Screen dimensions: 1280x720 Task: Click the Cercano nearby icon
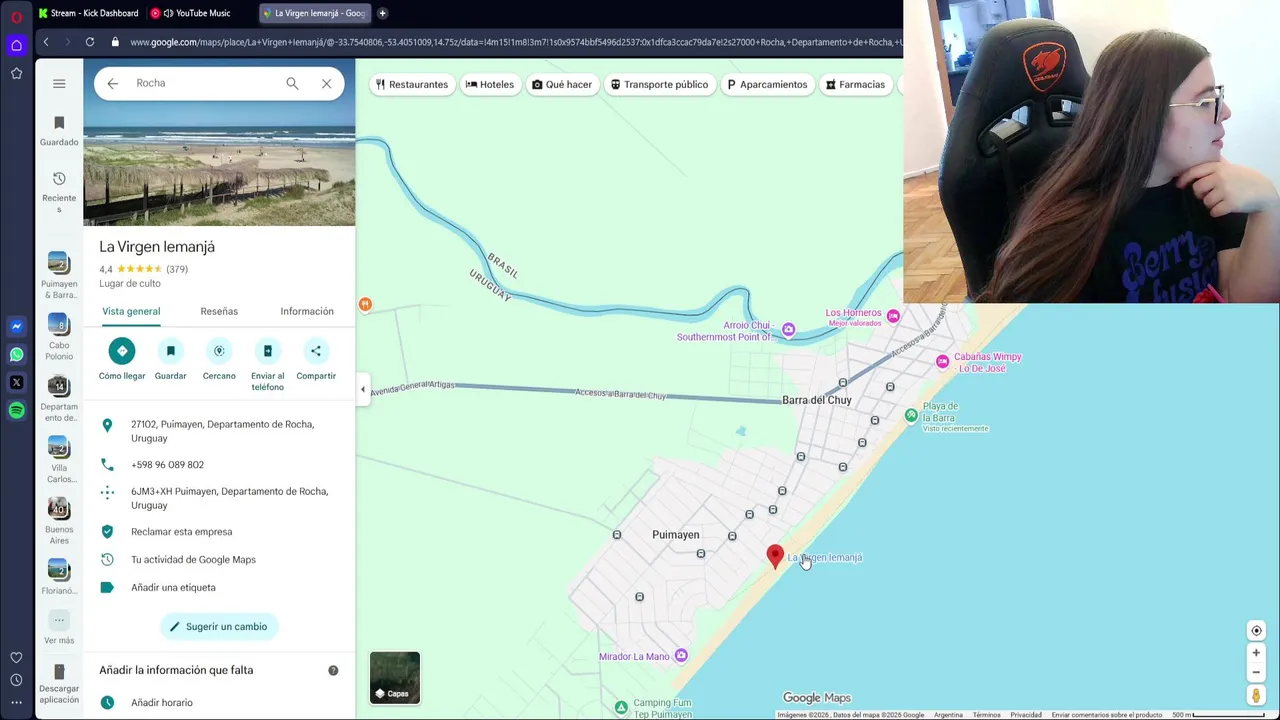[x=219, y=351]
